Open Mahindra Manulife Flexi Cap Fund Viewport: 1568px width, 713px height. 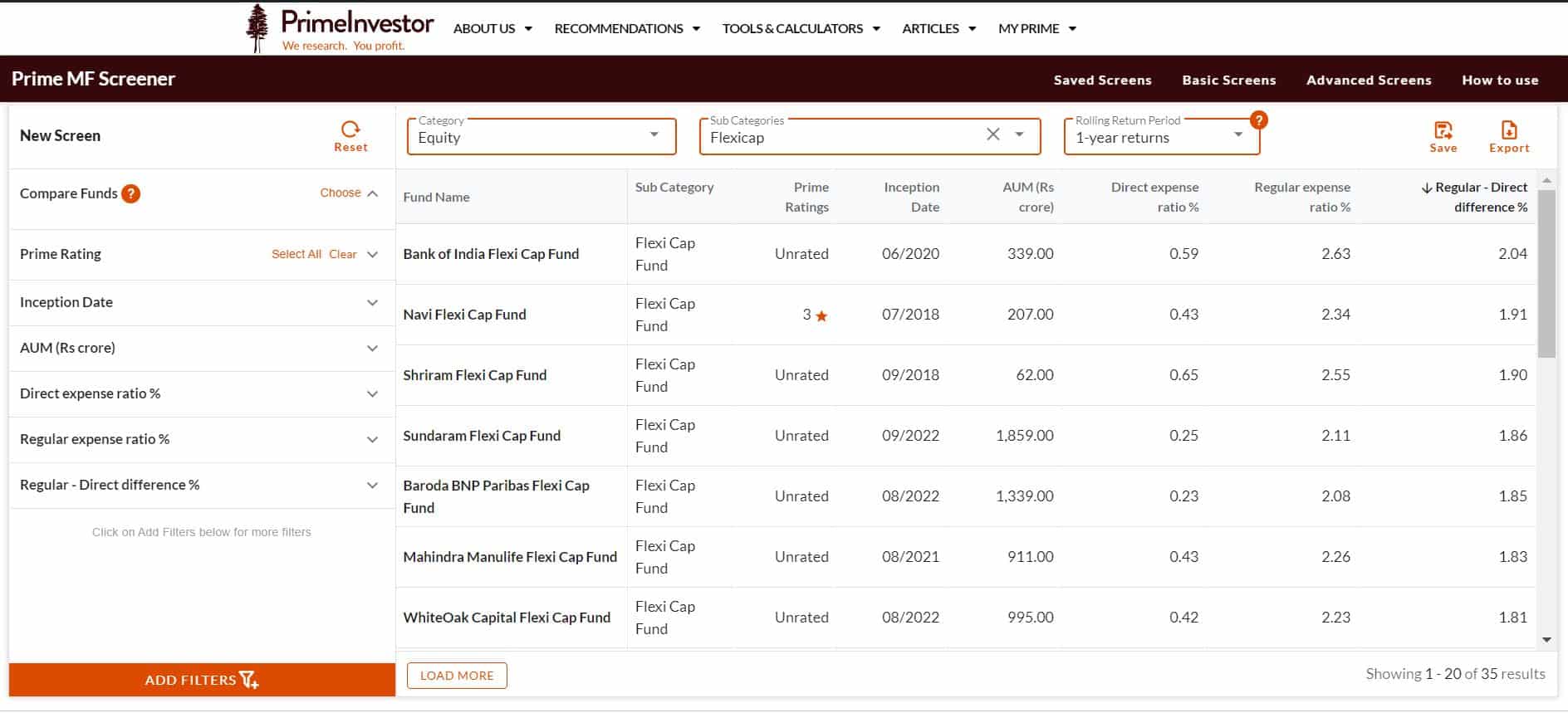[510, 557]
